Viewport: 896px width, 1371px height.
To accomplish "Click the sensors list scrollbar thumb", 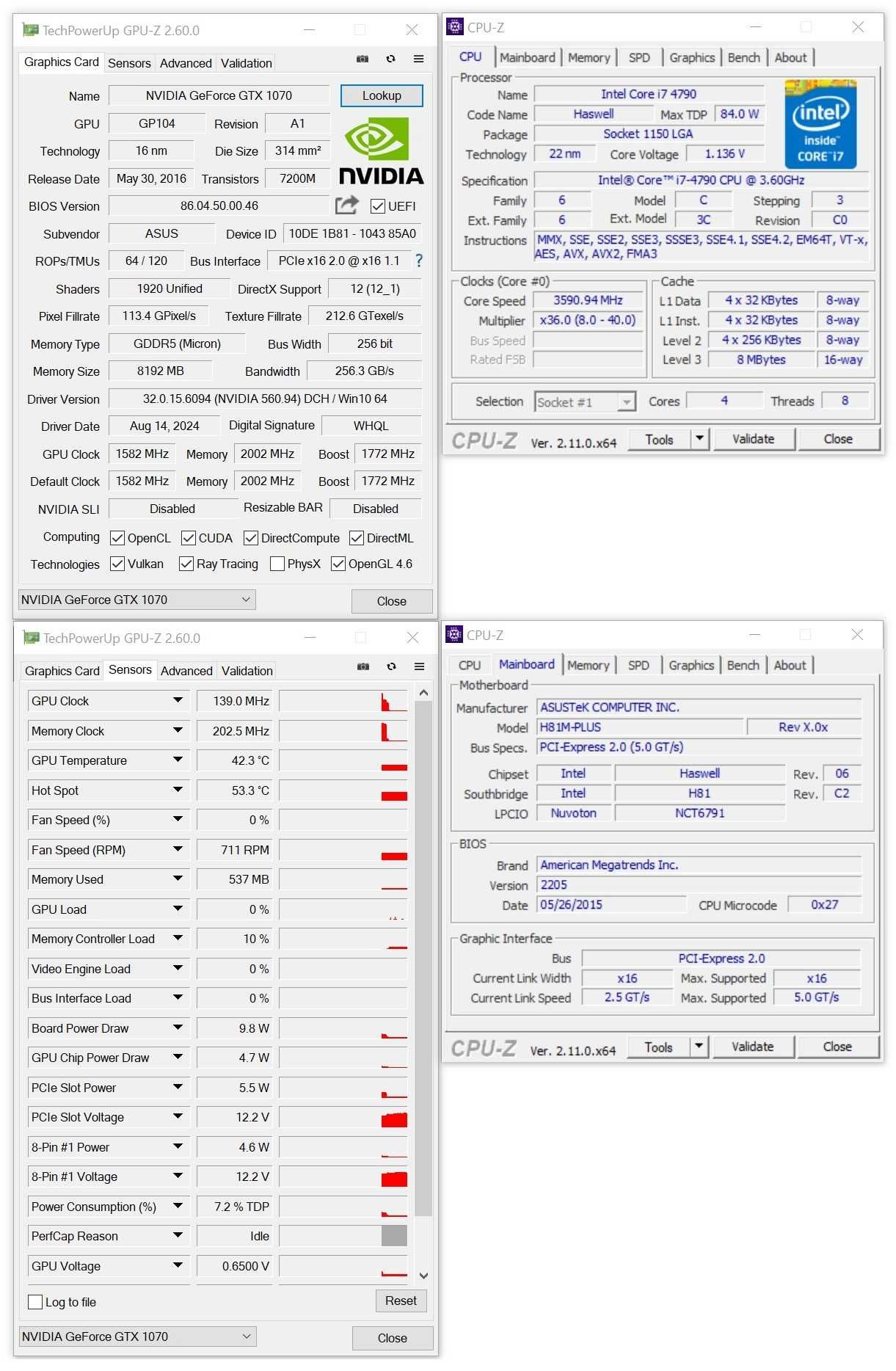I will pos(423,958).
